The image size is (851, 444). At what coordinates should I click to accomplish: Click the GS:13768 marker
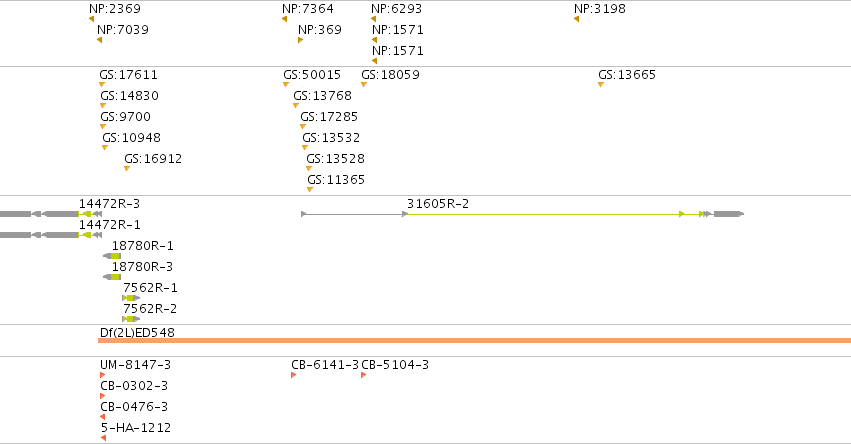coord(296,106)
